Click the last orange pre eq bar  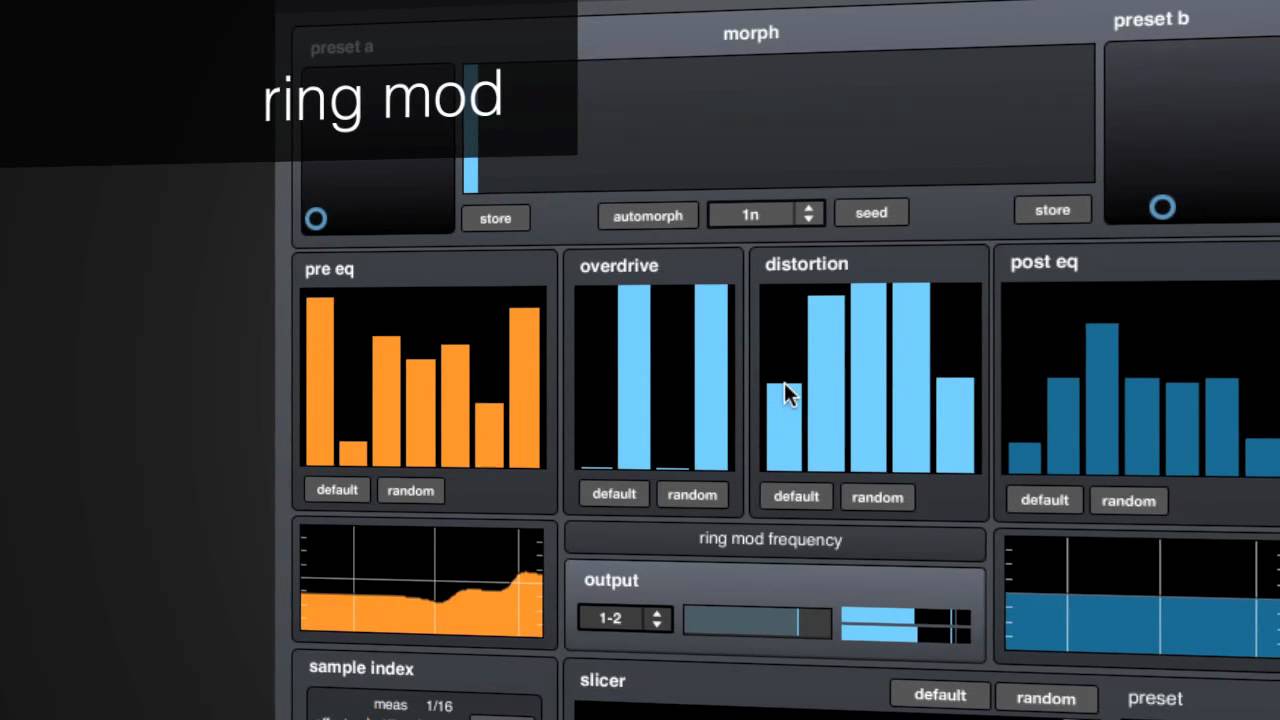point(525,388)
